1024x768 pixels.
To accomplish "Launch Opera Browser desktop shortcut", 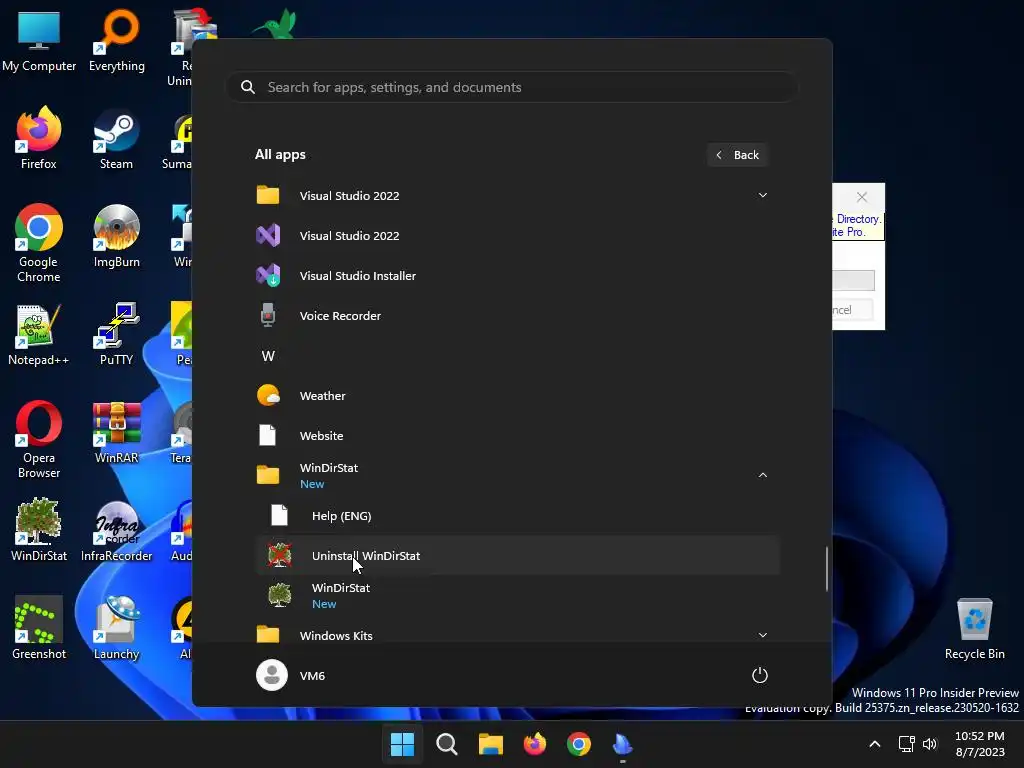I will pyautogui.click(x=39, y=439).
